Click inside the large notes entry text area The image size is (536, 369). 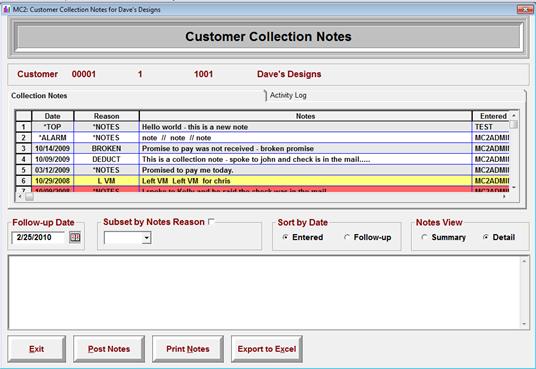265,292
